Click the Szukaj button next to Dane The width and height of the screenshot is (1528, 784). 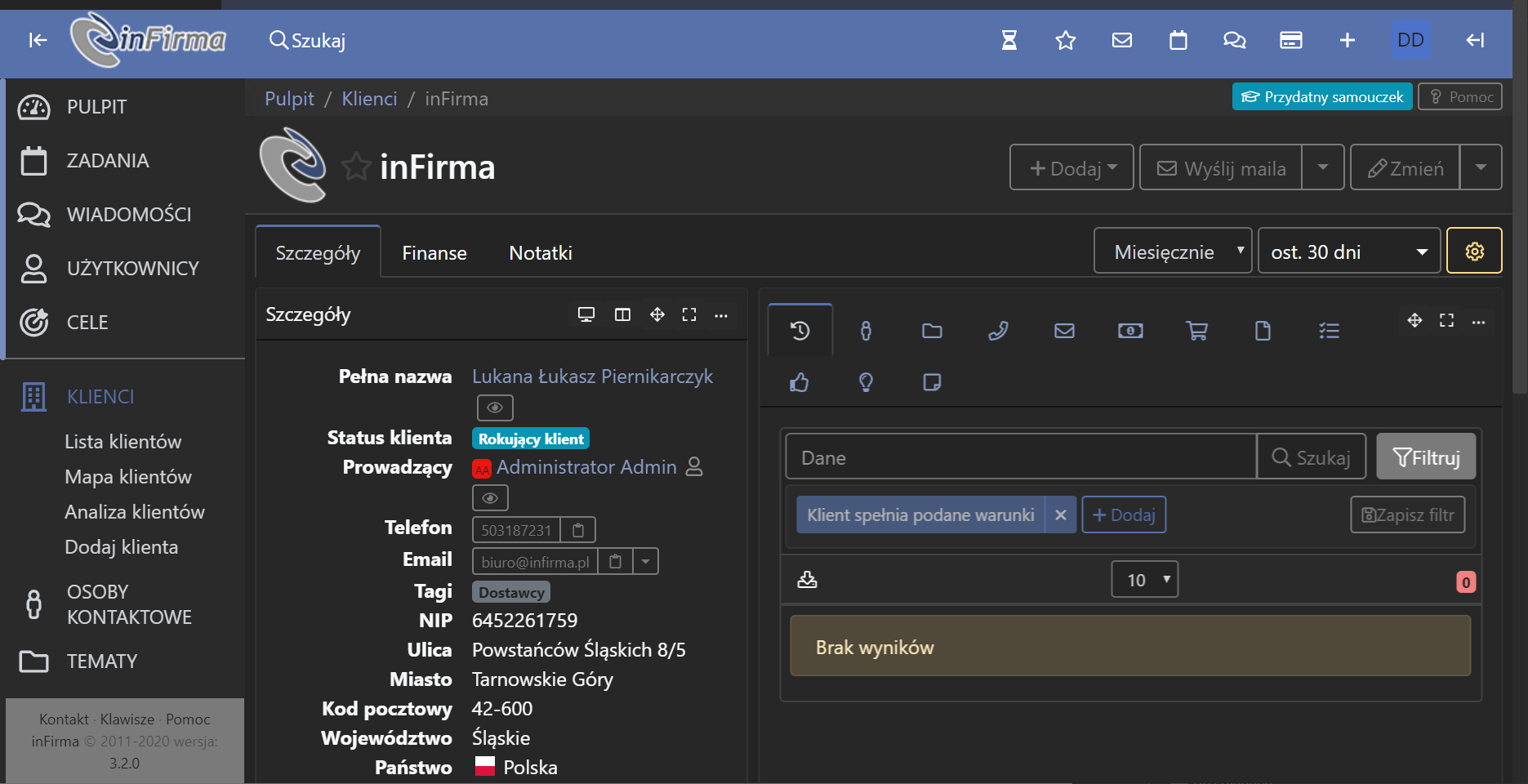point(1311,457)
